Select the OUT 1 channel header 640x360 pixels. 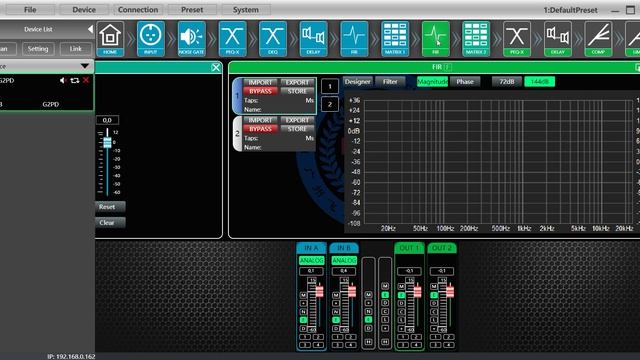pyautogui.click(x=409, y=248)
